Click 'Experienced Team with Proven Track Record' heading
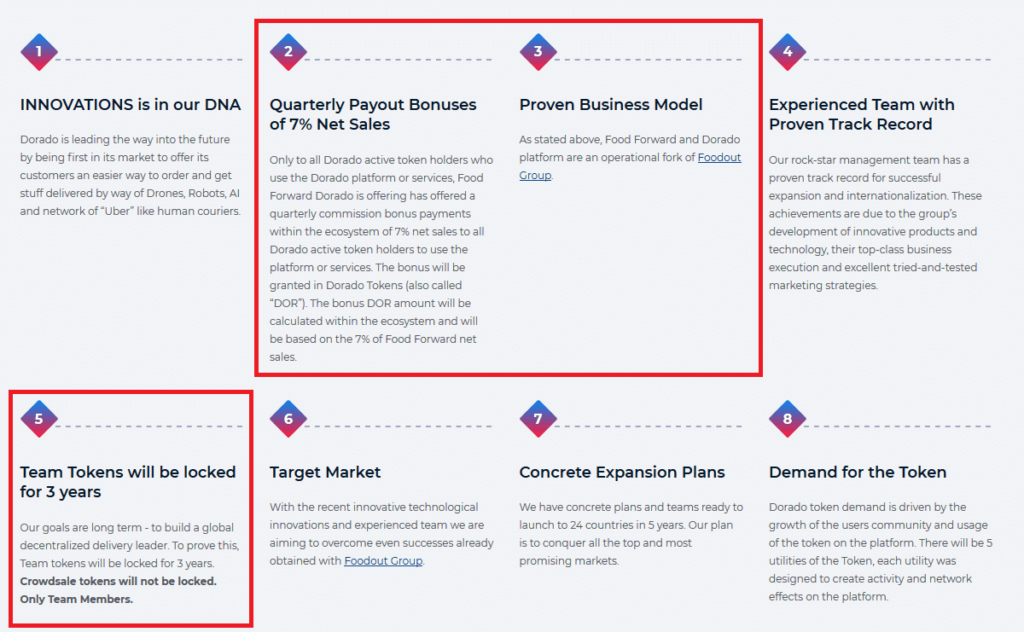The width and height of the screenshot is (1024, 632). [x=861, y=114]
